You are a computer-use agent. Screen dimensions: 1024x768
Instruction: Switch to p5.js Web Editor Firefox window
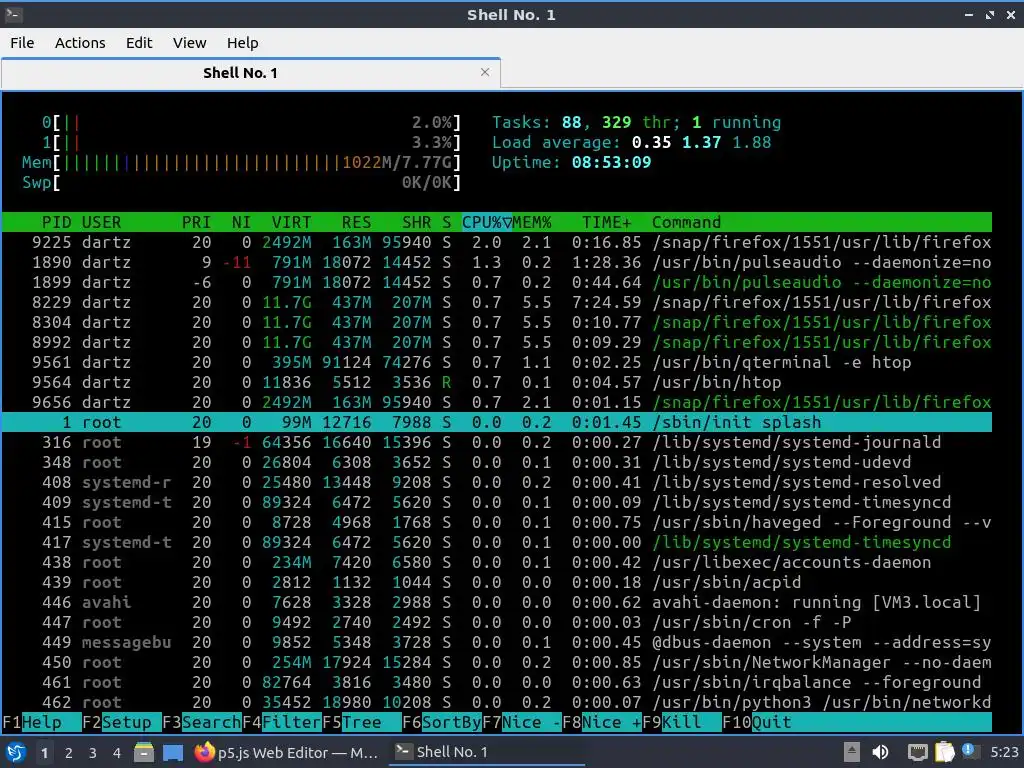pos(286,752)
